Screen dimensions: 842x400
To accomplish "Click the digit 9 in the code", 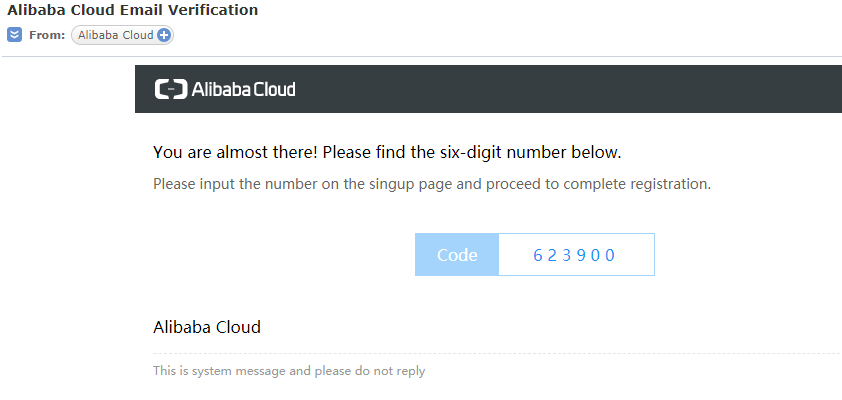I will (x=580, y=255).
